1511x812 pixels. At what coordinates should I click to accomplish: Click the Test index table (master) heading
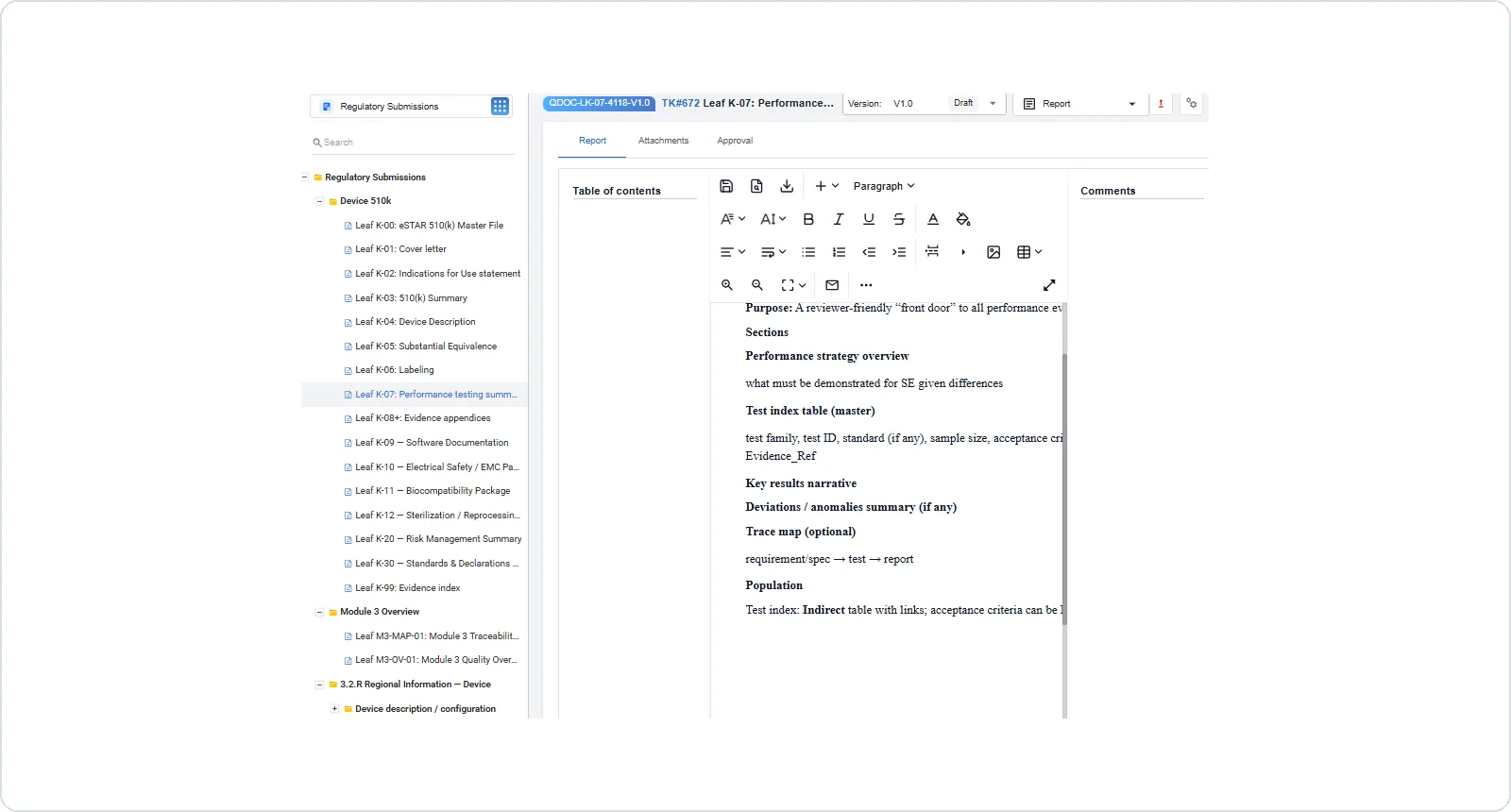click(x=810, y=411)
